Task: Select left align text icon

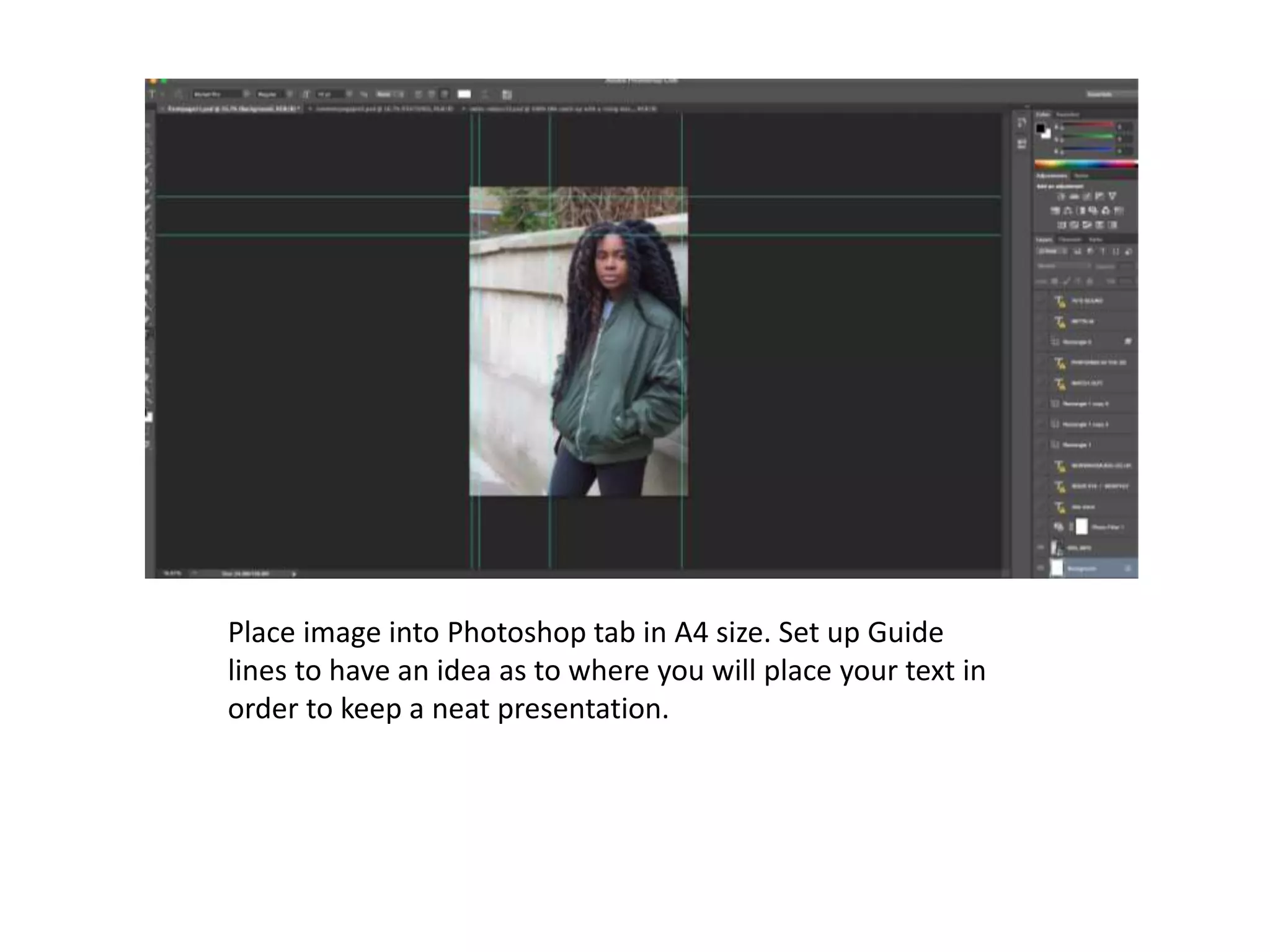Action: pyautogui.click(x=418, y=94)
